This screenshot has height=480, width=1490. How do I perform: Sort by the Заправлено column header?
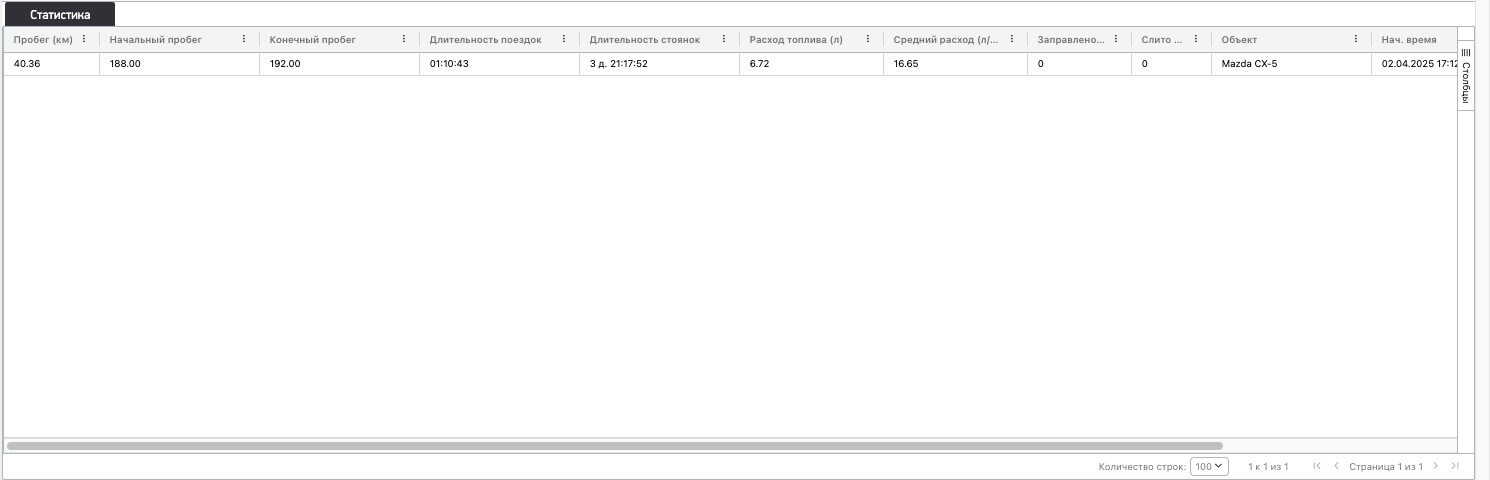pyautogui.click(x=1071, y=39)
